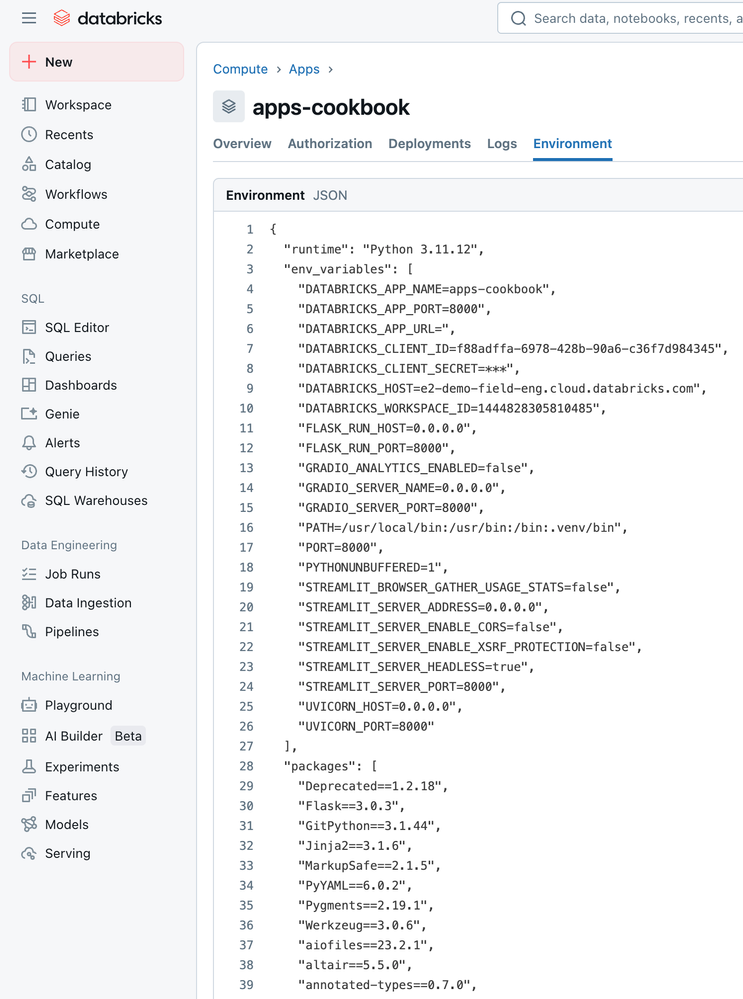
Task: Switch to the Overview tab
Action: click(x=242, y=143)
